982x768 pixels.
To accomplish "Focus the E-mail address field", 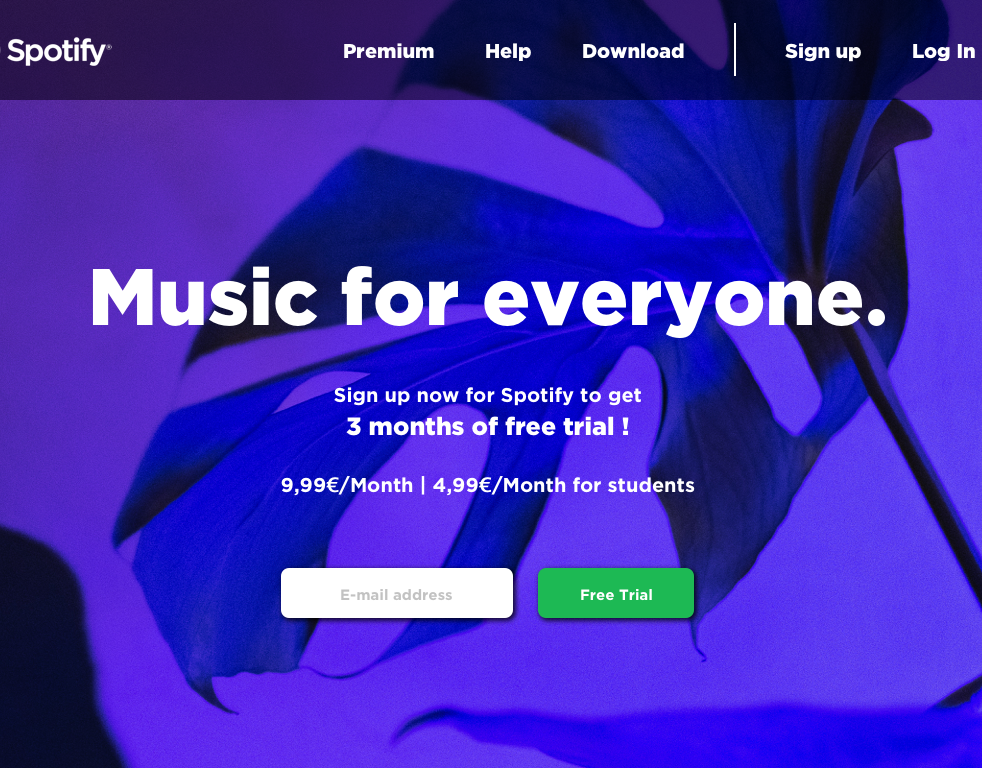I will coord(396,593).
